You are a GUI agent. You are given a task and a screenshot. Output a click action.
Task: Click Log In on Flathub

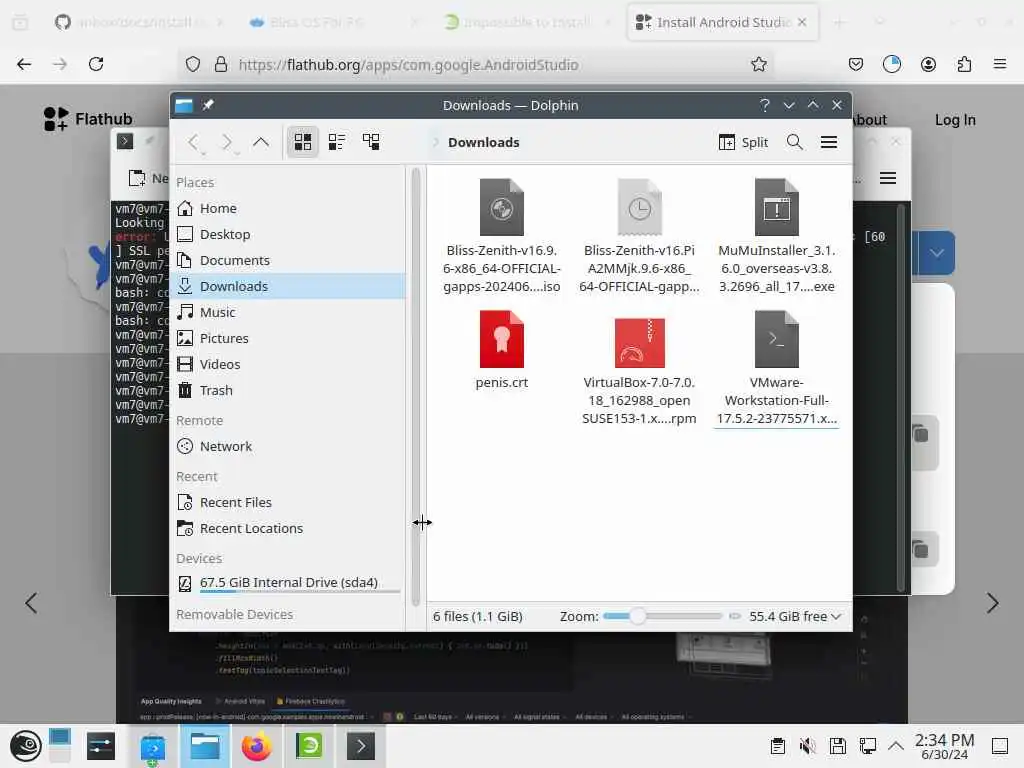point(955,120)
